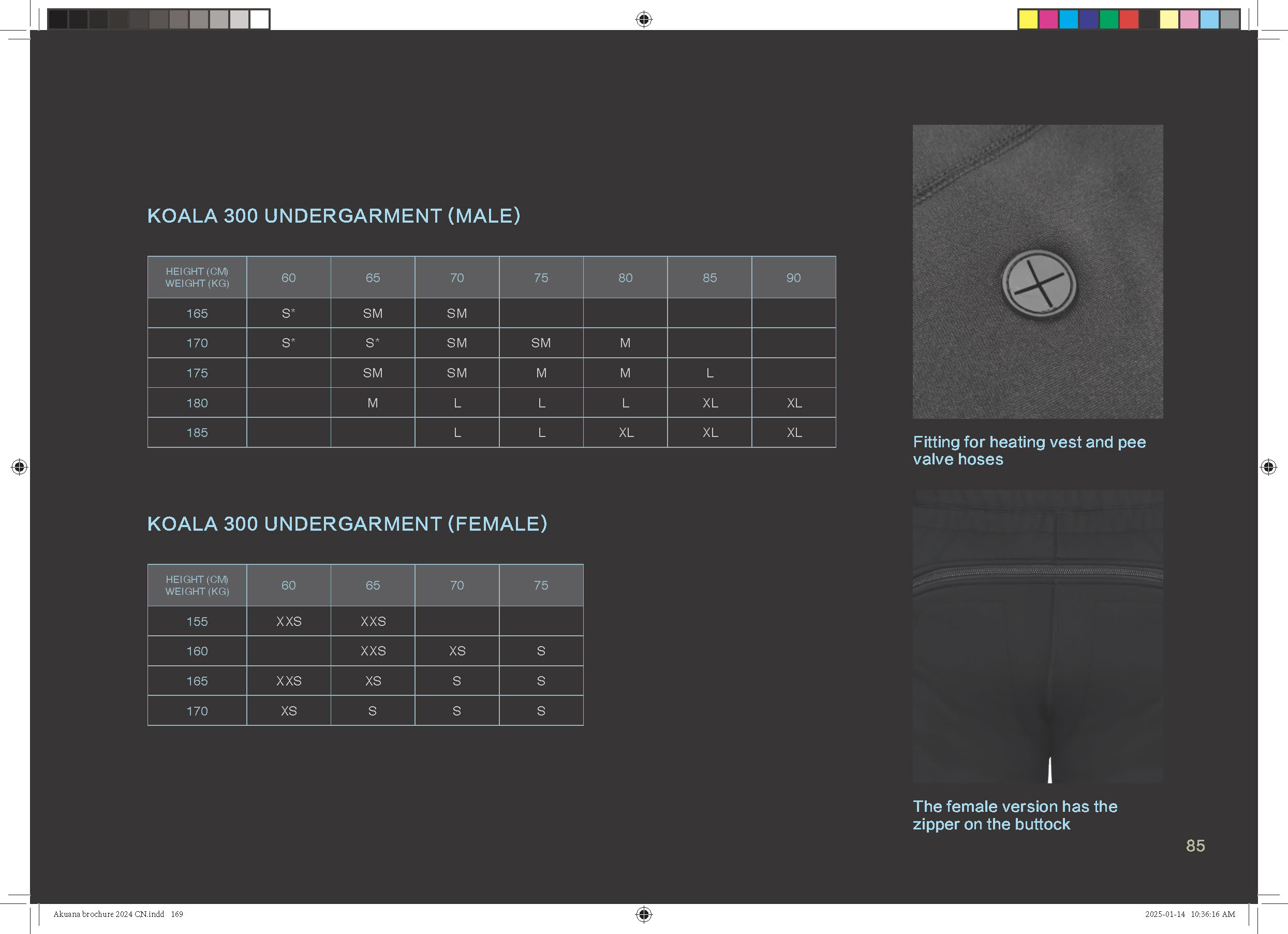This screenshot has height=934, width=1288.
Task: Select the green color bar swatch
Action: pos(1108,19)
